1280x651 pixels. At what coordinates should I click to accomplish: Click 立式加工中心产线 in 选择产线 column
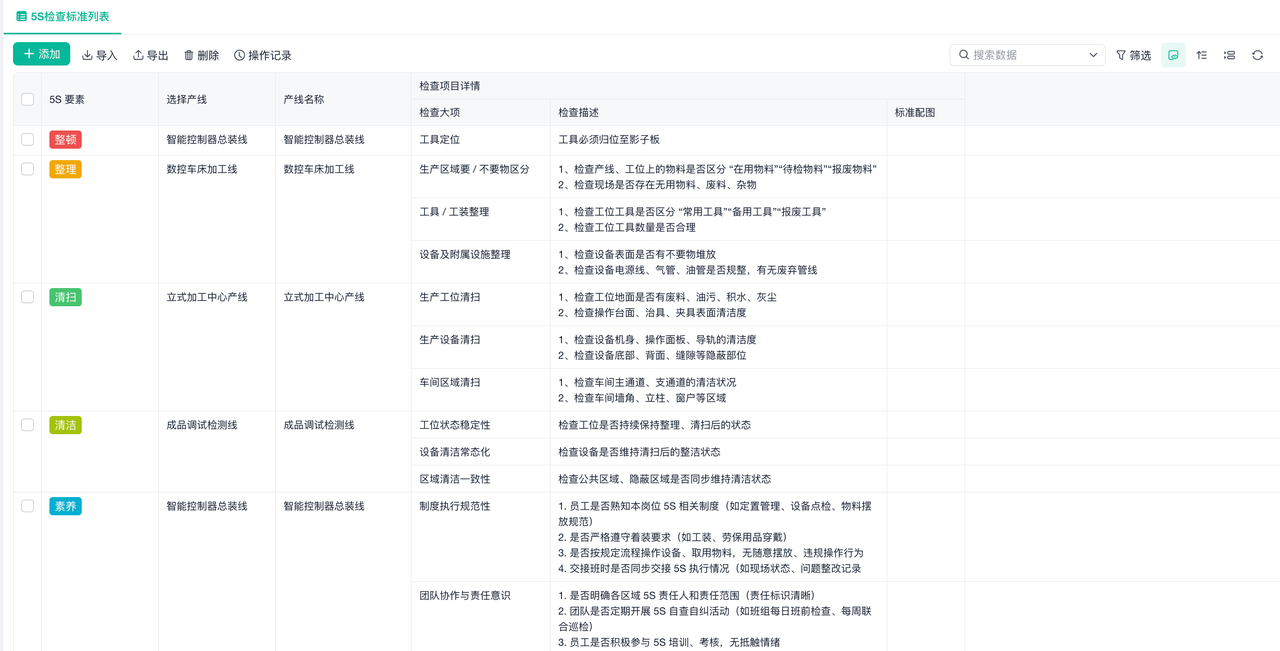(207, 297)
